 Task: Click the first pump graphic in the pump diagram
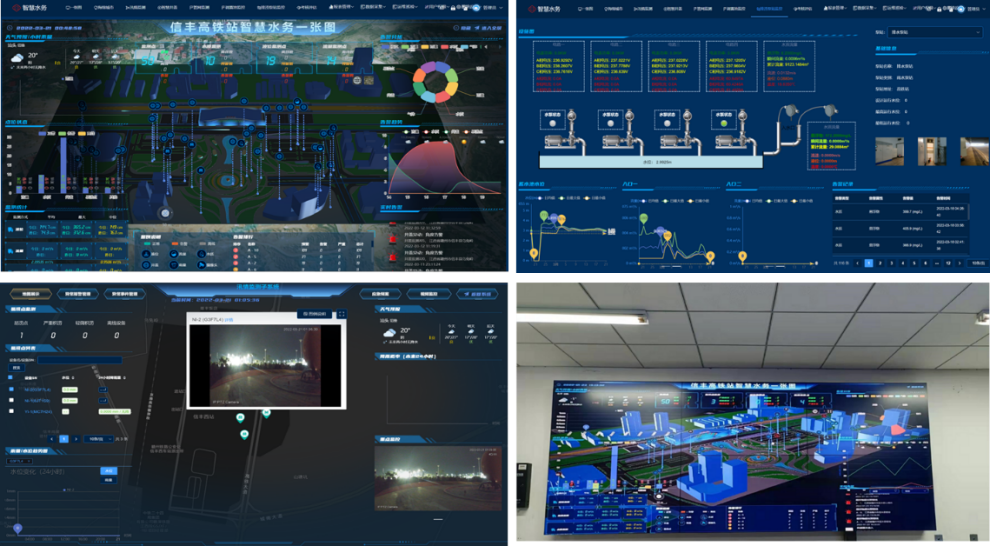pyautogui.click(x=563, y=135)
